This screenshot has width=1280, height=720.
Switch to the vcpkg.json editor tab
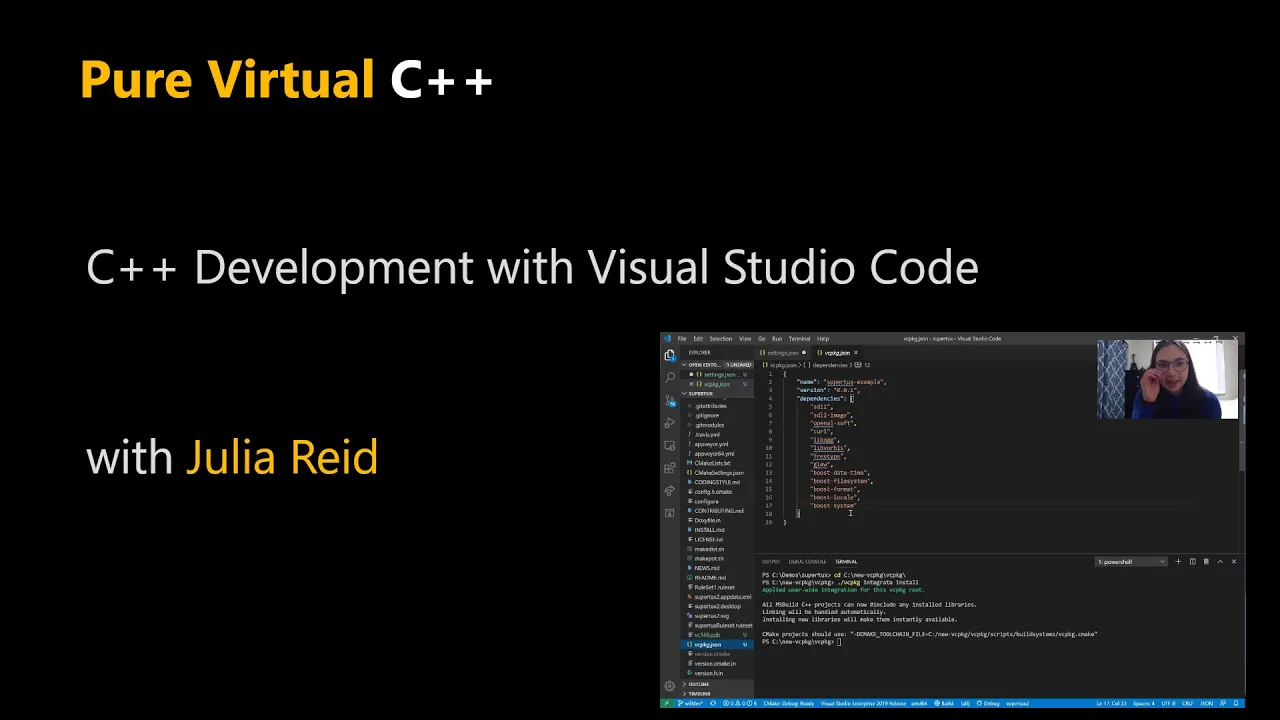(x=836, y=353)
